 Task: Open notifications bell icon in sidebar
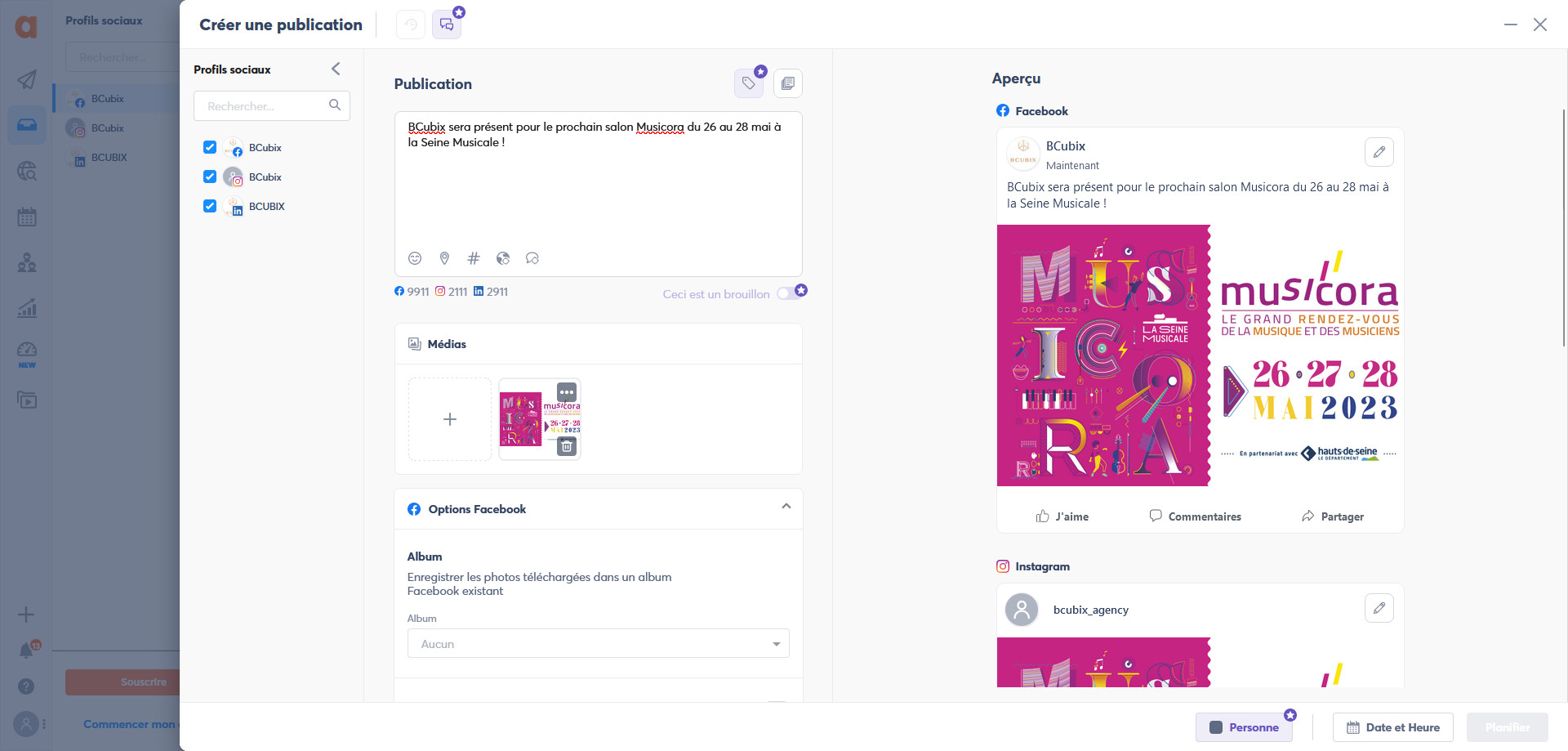click(x=27, y=650)
